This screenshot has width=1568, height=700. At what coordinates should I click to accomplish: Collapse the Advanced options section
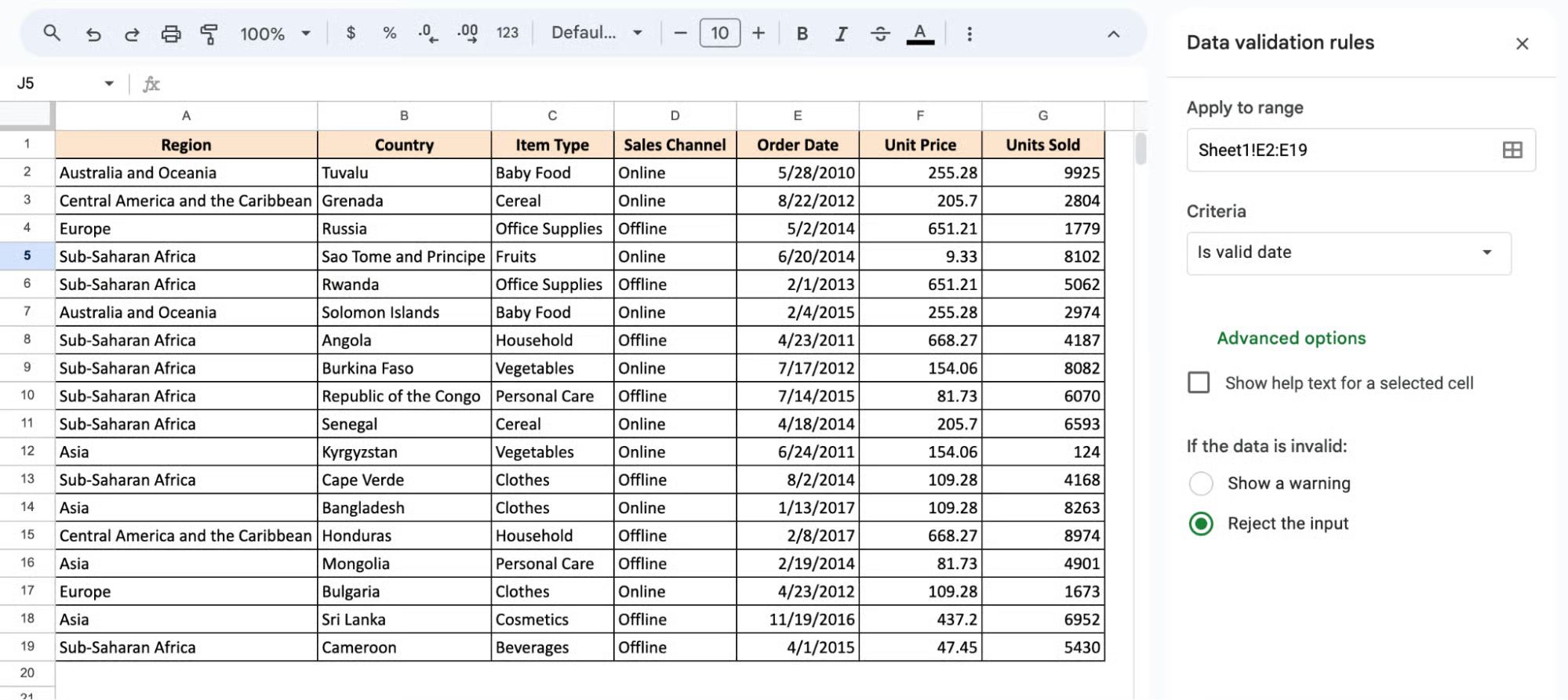click(x=1291, y=338)
